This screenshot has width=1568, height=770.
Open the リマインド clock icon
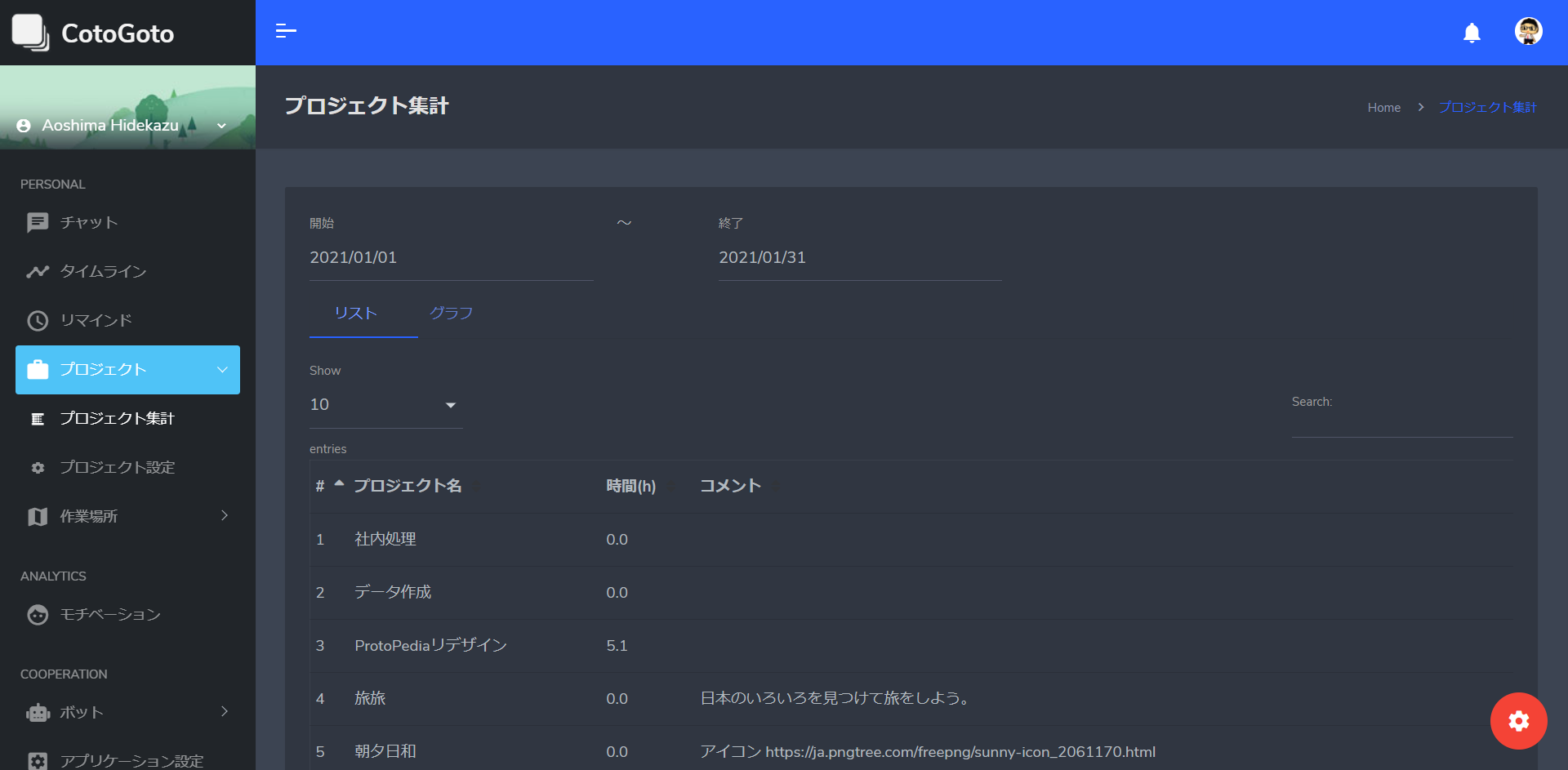tap(38, 320)
